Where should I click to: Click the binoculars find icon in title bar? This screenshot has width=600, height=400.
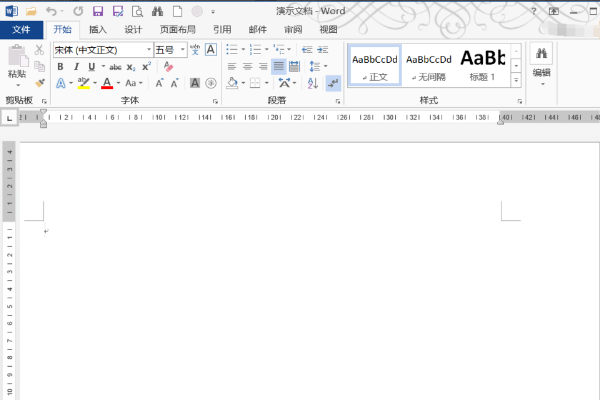[157, 11]
